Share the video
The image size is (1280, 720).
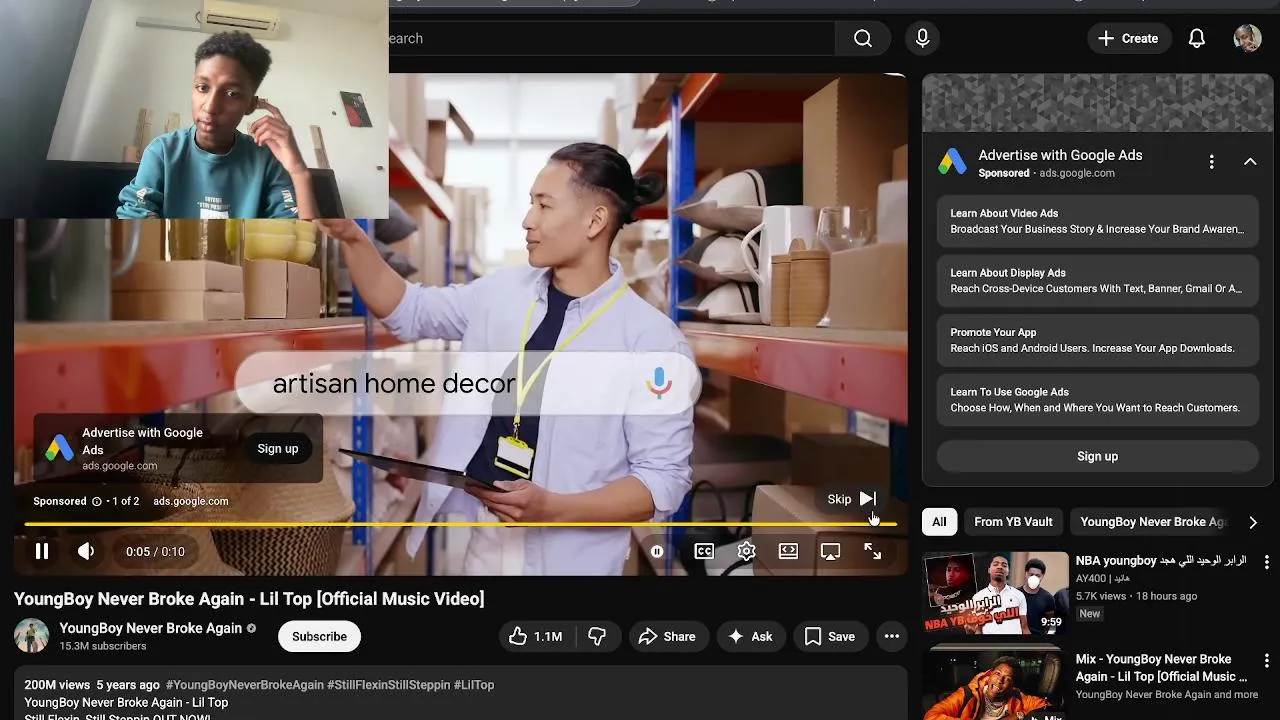pyautogui.click(x=667, y=636)
